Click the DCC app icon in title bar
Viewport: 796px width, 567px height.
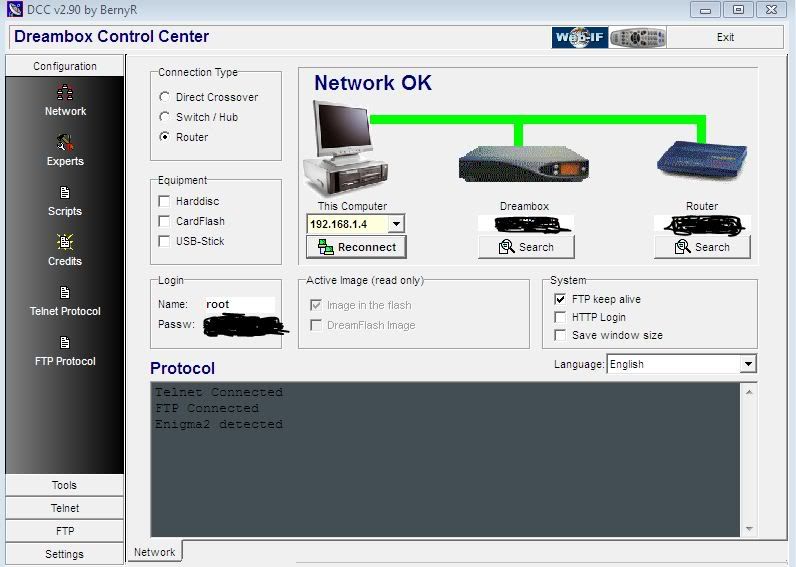(x=15, y=9)
